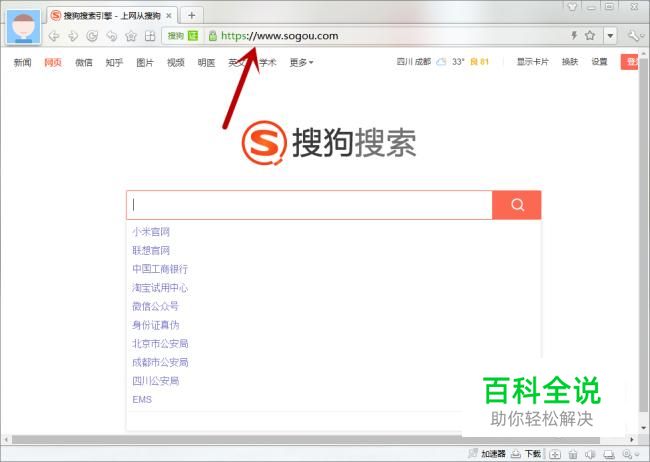Click the trash bin icon in status bar

tap(573, 454)
